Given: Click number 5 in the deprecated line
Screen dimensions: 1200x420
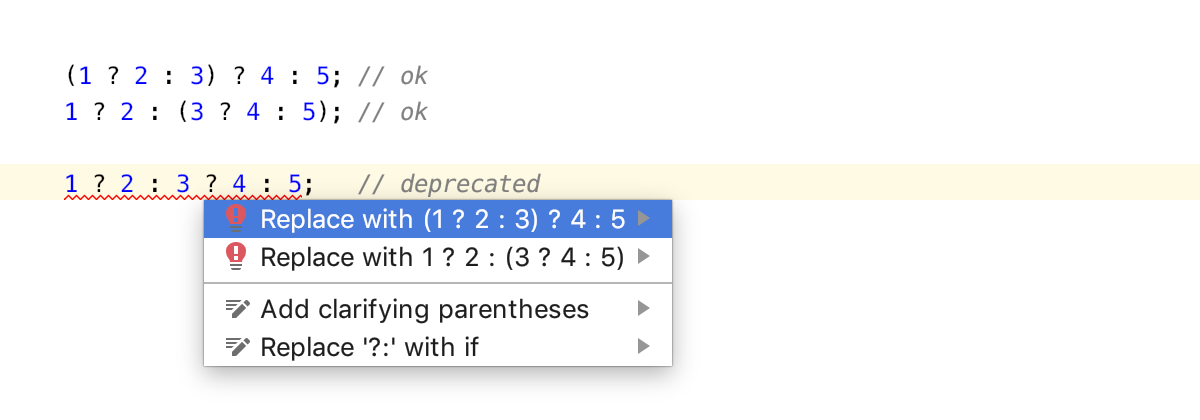Looking at the screenshot, I should 294,184.
